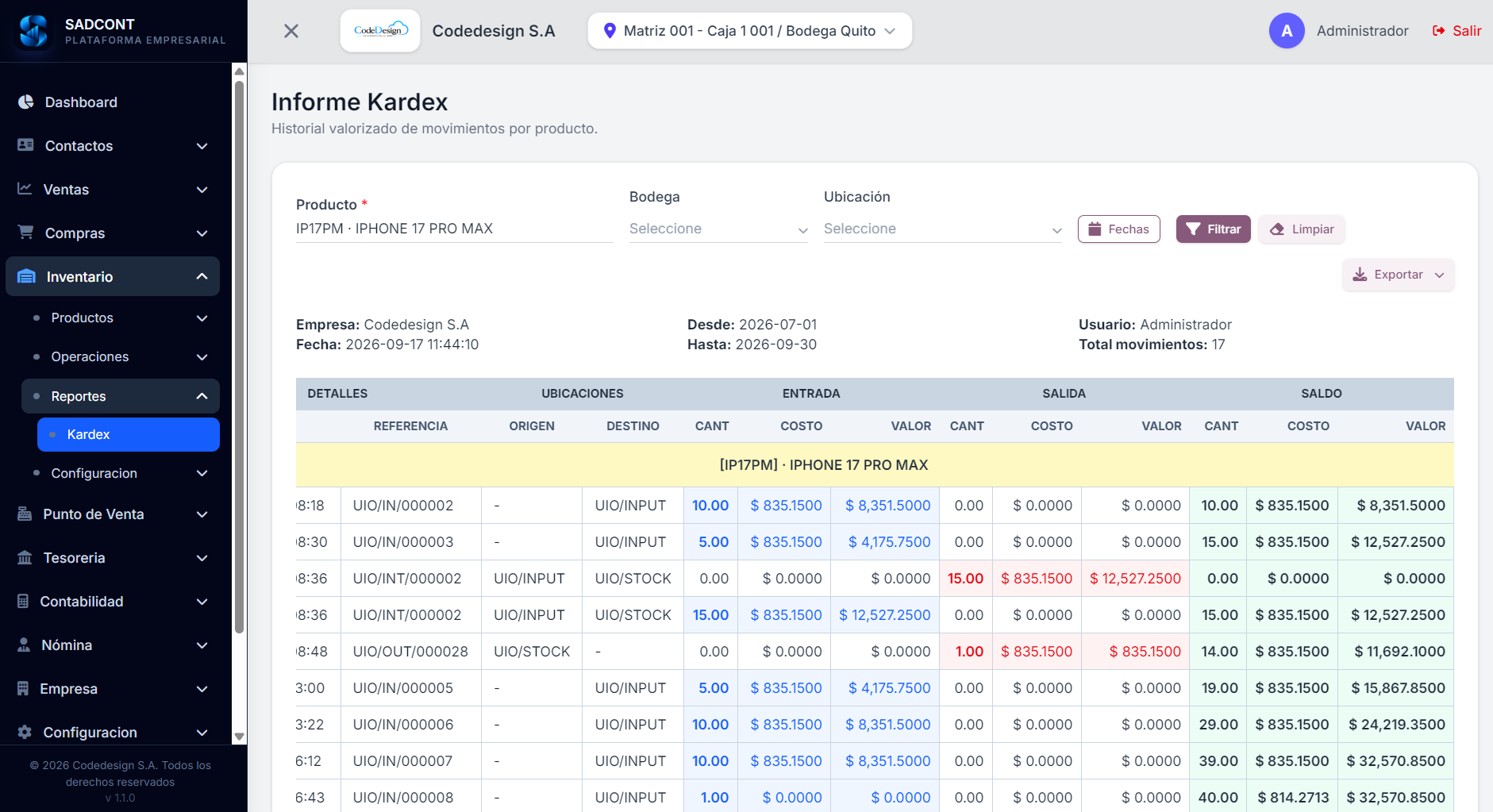Open the Exportar dropdown
The height and width of the screenshot is (812, 1493).
pyautogui.click(x=1399, y=275)
